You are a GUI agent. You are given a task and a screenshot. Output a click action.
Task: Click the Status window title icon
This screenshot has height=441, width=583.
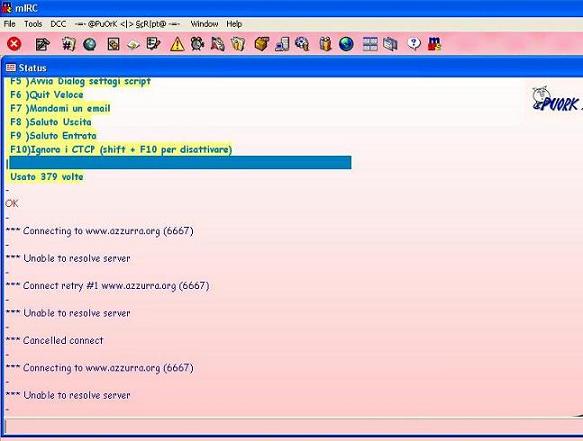(11, 68)
